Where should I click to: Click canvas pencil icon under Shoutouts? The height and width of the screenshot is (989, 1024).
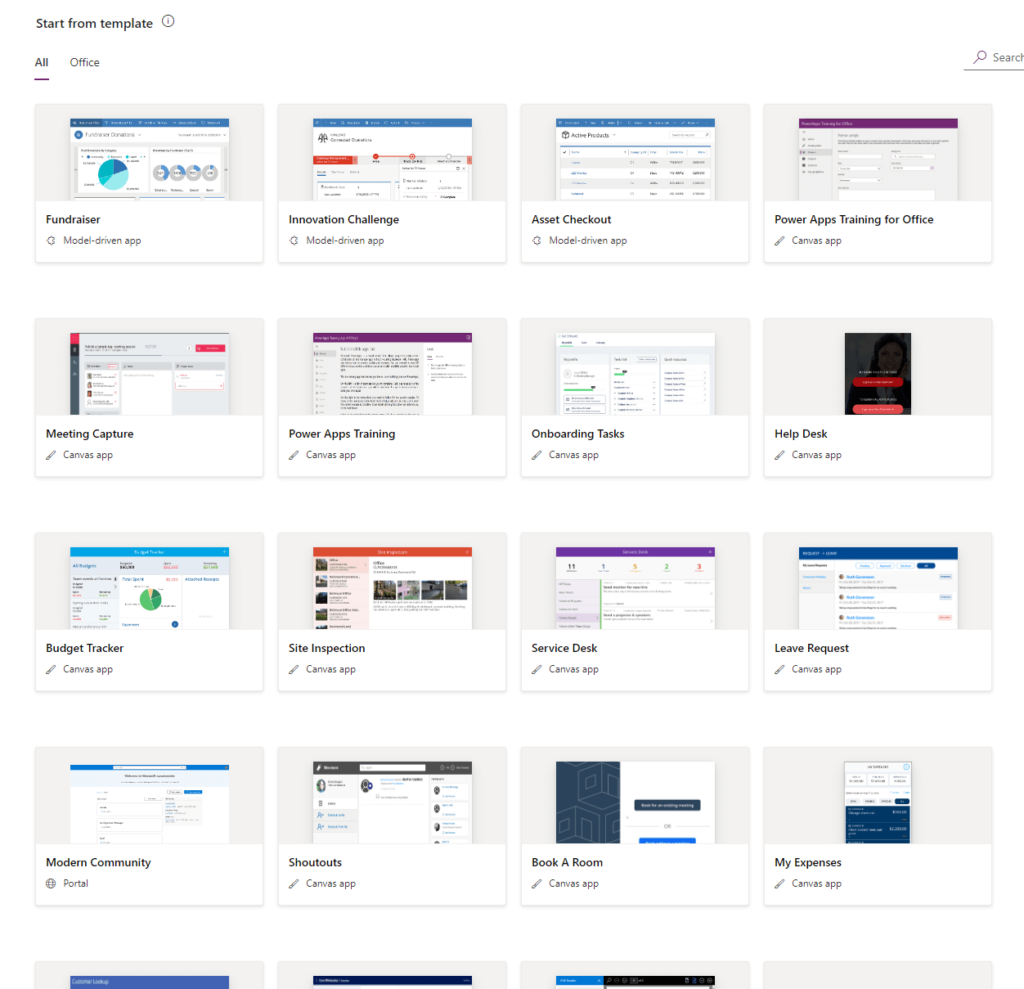[294, 883]
